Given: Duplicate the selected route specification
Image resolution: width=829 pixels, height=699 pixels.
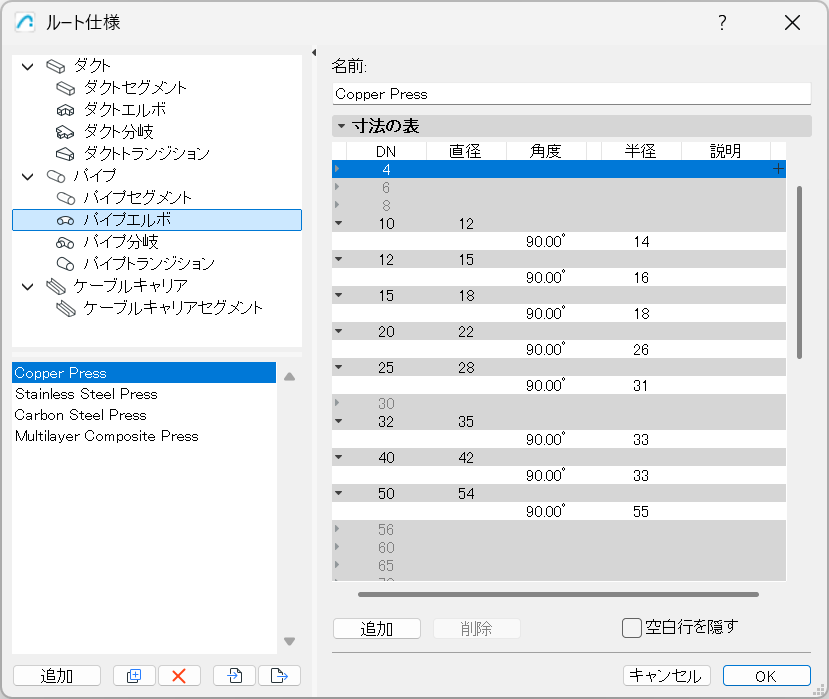Looking at the screenshot, I should click(134, 675).
